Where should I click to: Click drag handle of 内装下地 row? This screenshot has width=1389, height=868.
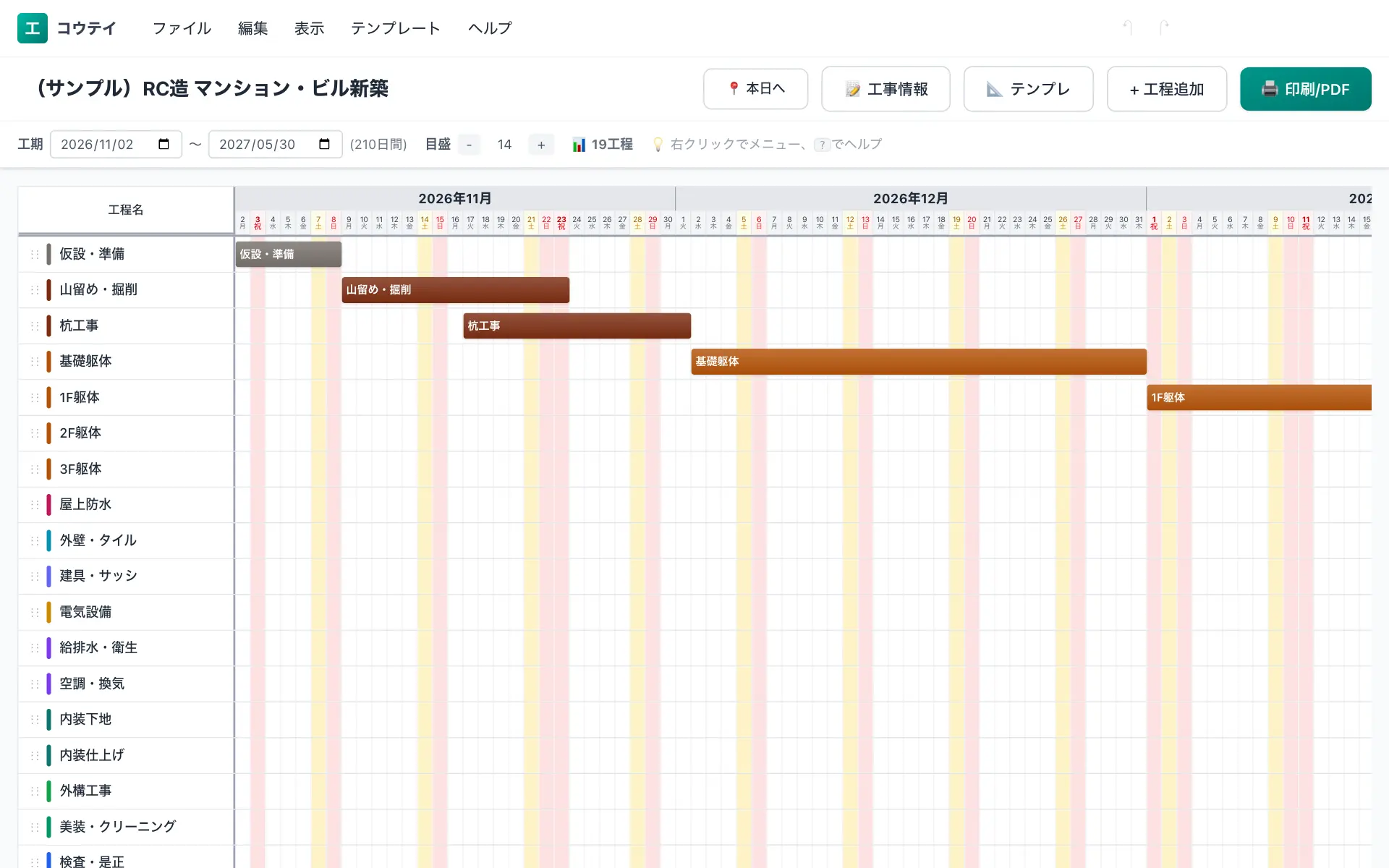tap(34, 719)
